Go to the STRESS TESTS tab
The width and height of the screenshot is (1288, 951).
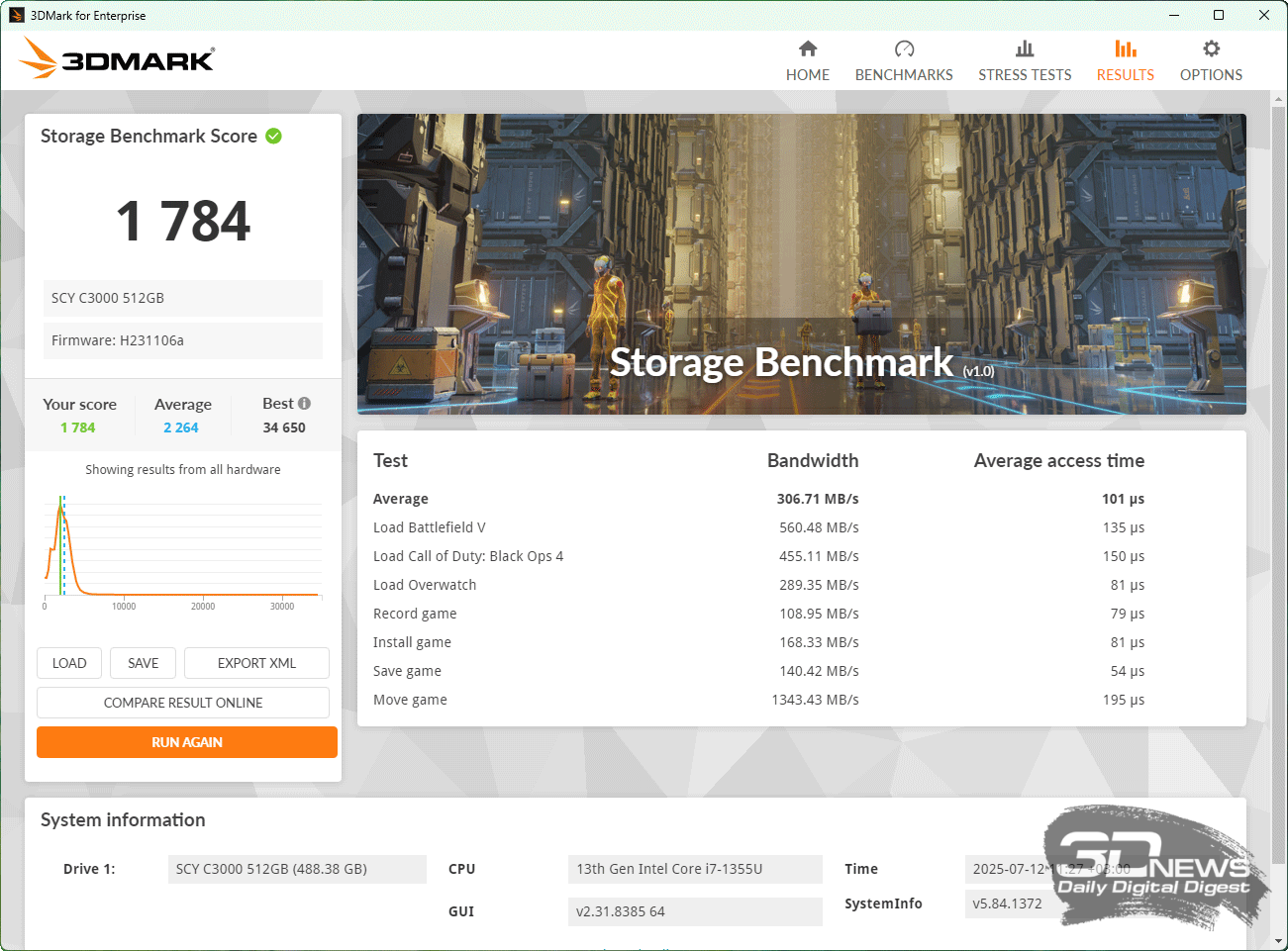click(1025, 74)
